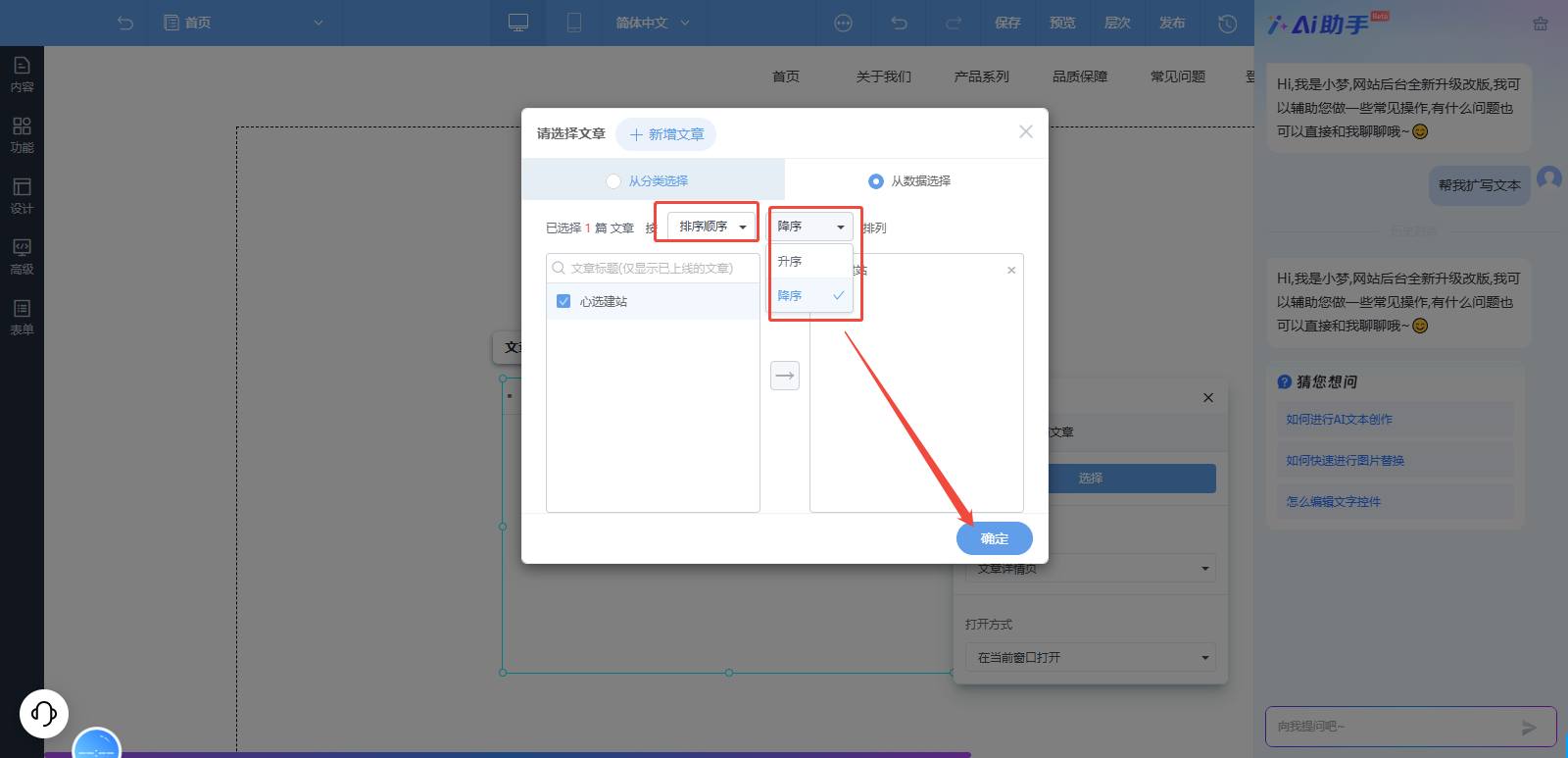This screenshot has height=758, width=1568.
Task: Click the send arrow in AI chat
Action: 1529,728
